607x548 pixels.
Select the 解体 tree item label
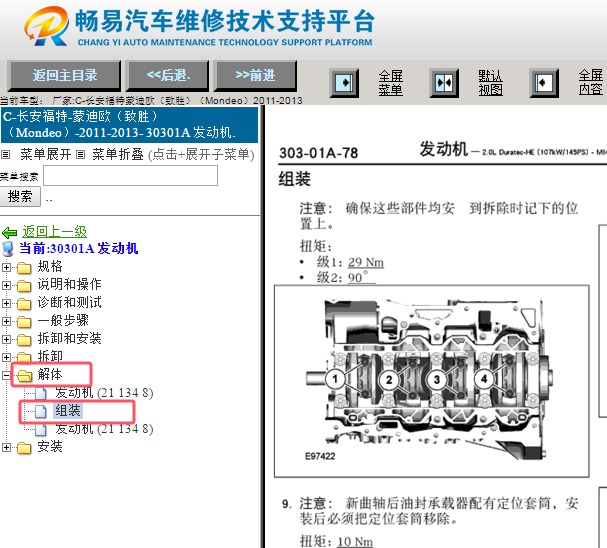pyautogui.click(x=50, y=375)
